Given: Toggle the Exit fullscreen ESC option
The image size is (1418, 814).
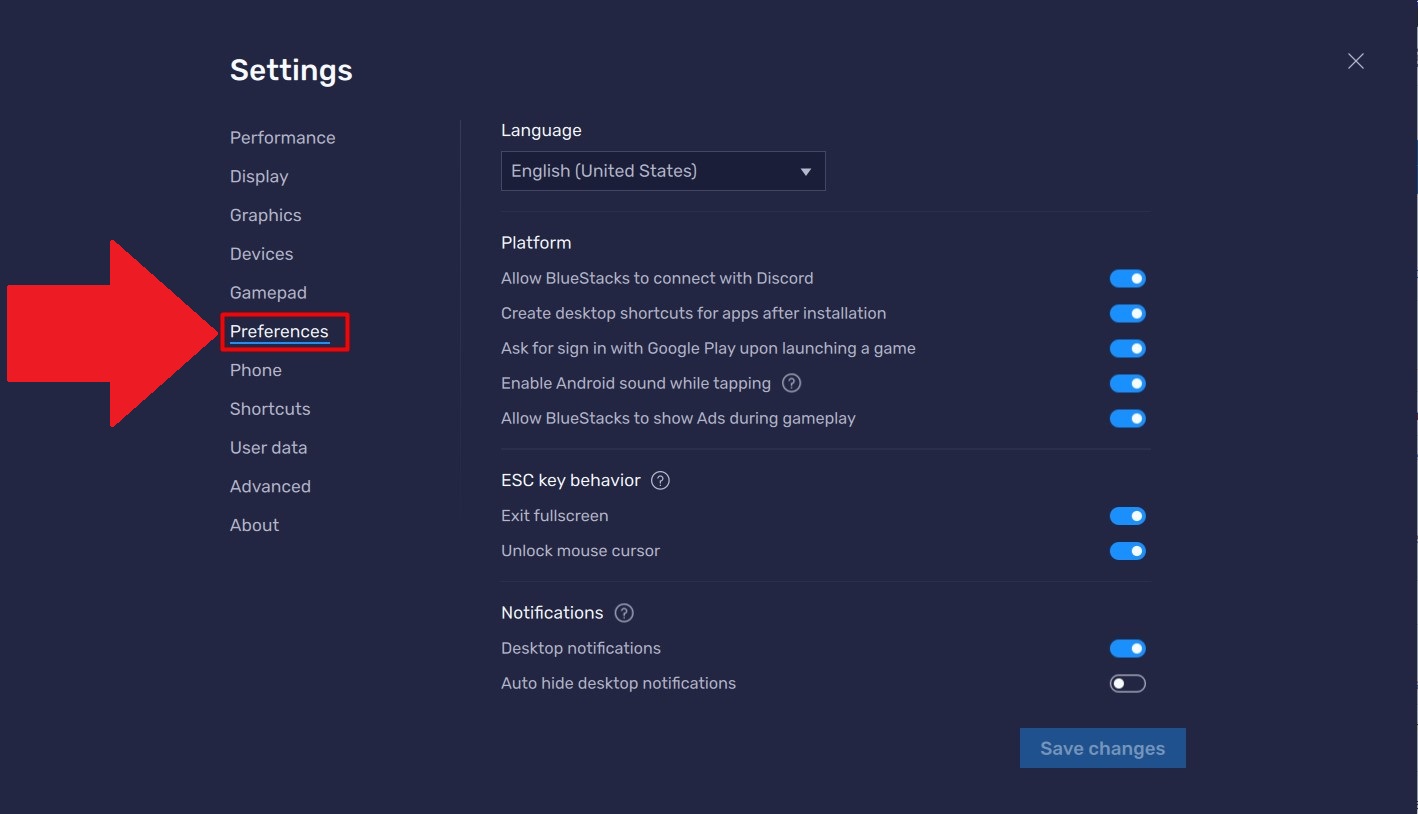Looking at the screenshot, I should tap(1127, 516).
